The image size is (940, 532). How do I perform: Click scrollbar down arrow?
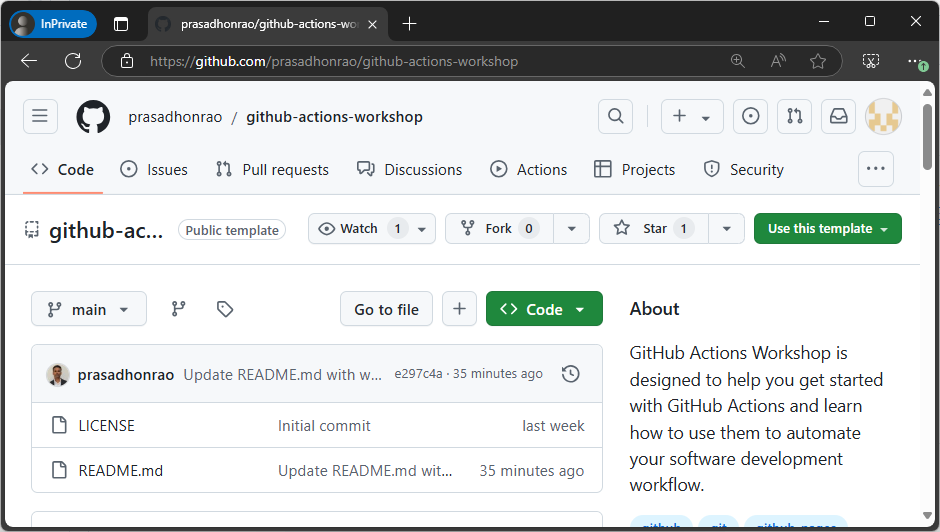click(x=927, y=516)
